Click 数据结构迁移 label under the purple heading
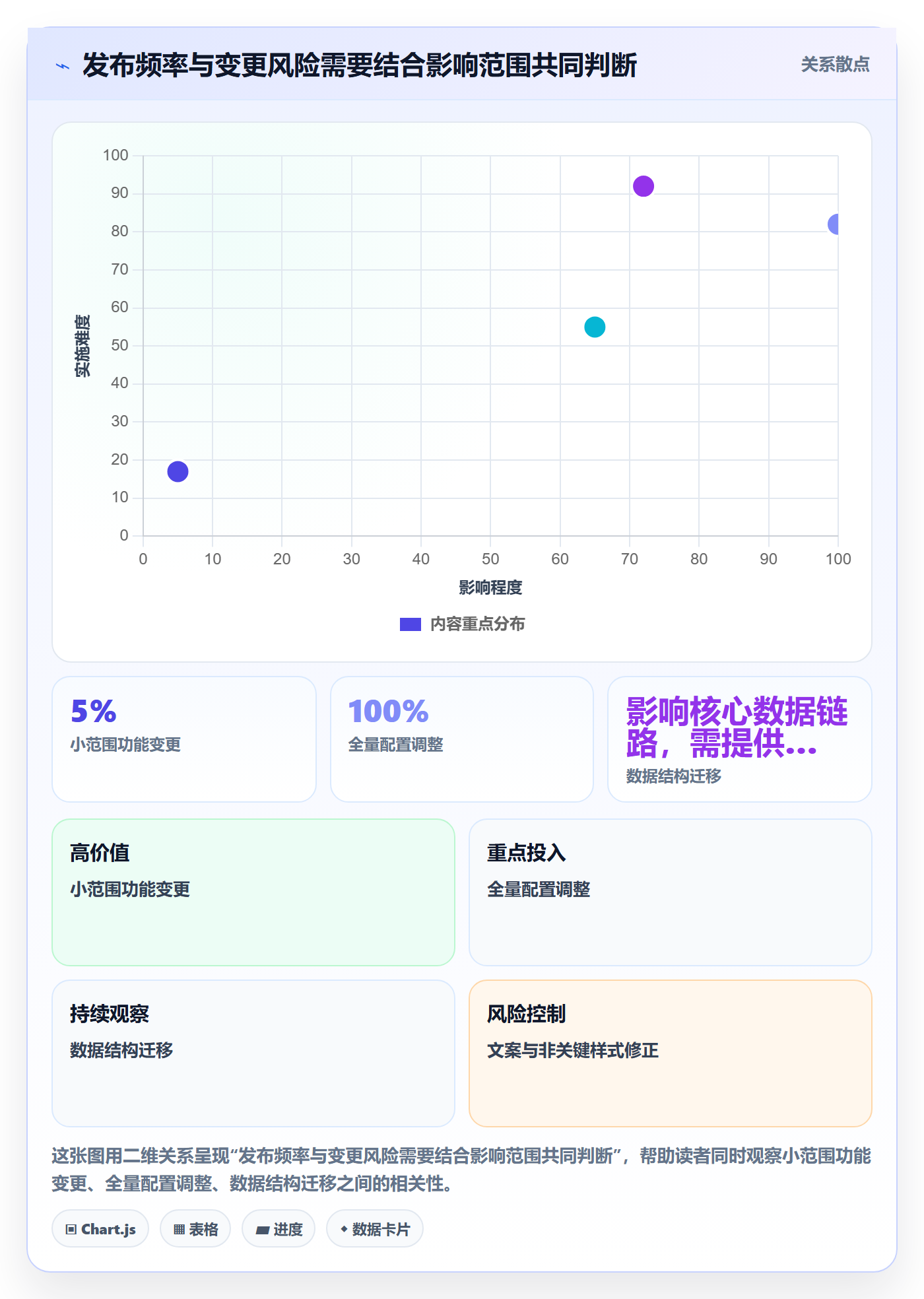 (673, 776)
